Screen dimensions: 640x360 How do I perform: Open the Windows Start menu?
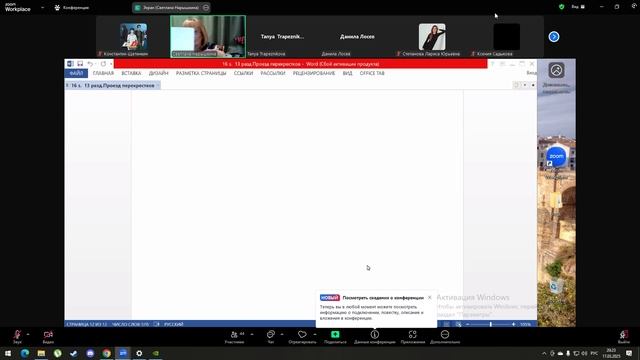pos(8,353)
